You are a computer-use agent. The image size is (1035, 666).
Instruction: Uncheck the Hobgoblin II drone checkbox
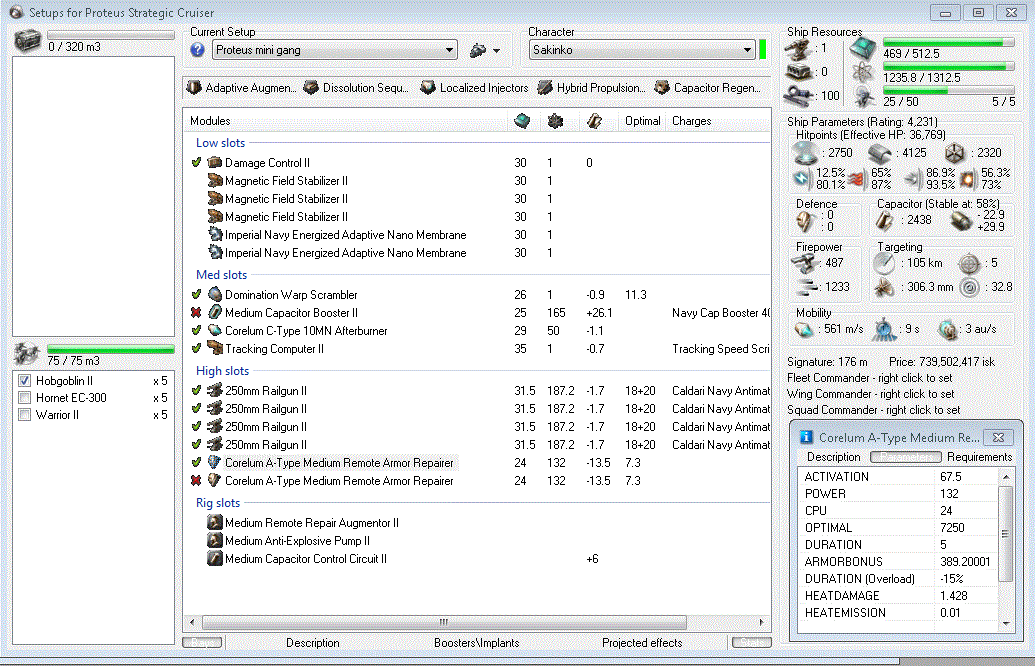tap(24, 381)
